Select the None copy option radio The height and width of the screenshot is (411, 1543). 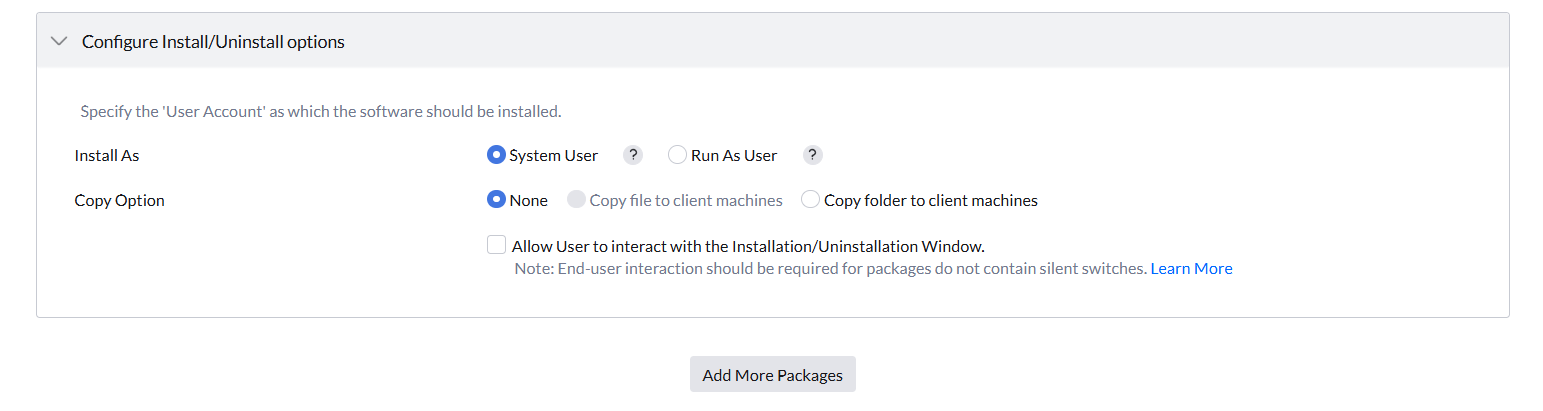496,200
